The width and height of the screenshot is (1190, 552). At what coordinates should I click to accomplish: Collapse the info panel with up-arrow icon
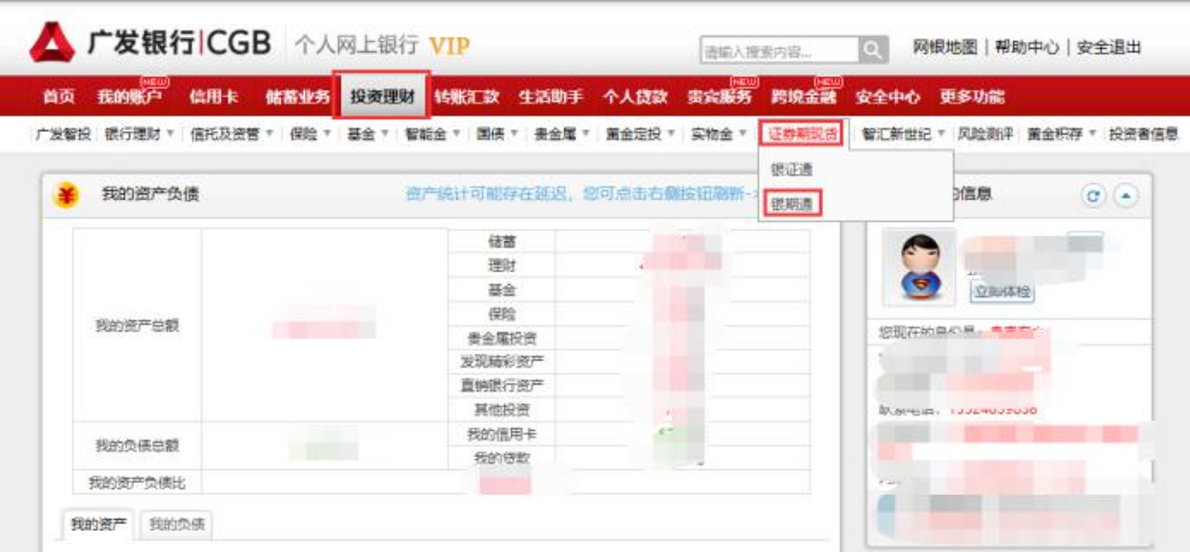(1125, 196)
